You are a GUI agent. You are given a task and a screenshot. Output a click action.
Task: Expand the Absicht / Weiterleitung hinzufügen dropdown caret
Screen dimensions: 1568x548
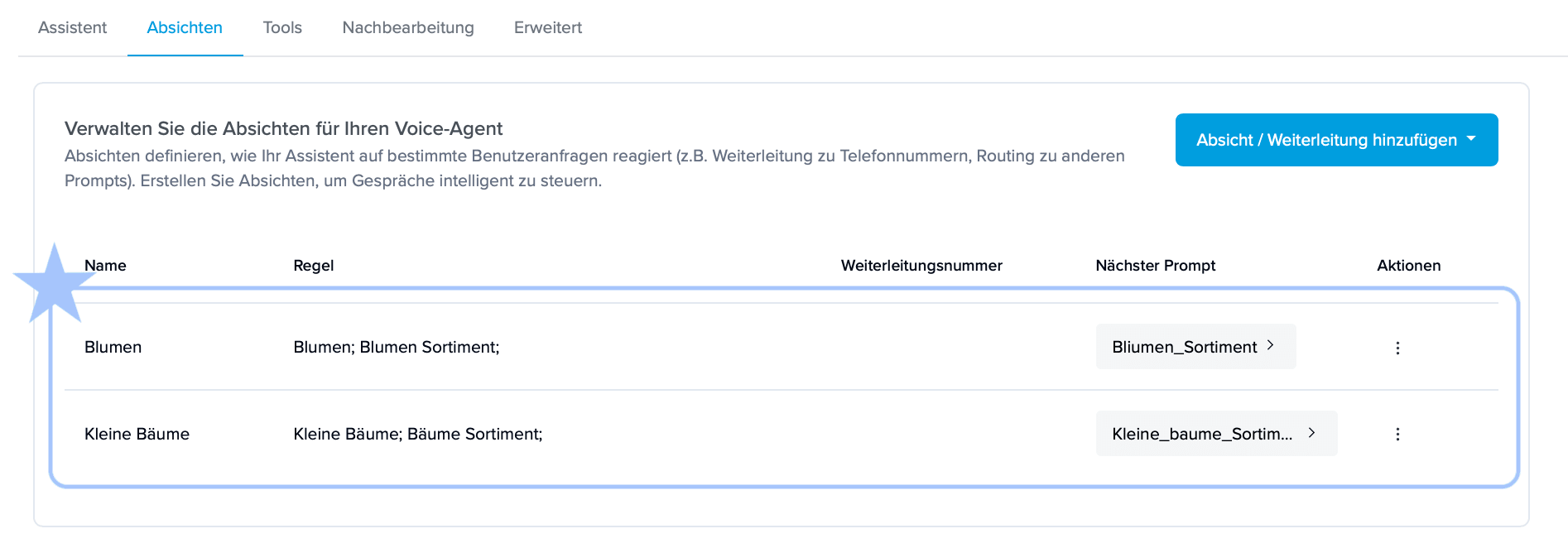pyautogui.click(x=1471, y=139)
